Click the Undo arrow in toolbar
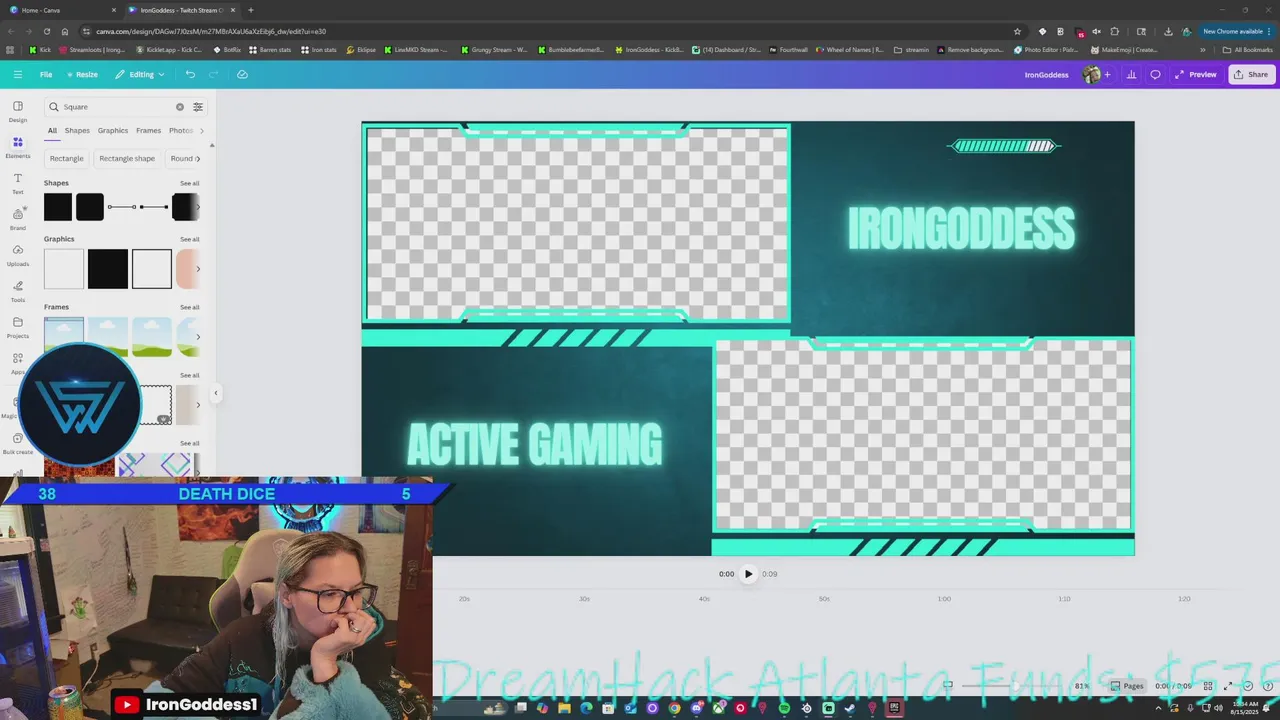Image resolution: width=1280 pixels, height=720 pixels. [x=190, y=74]
